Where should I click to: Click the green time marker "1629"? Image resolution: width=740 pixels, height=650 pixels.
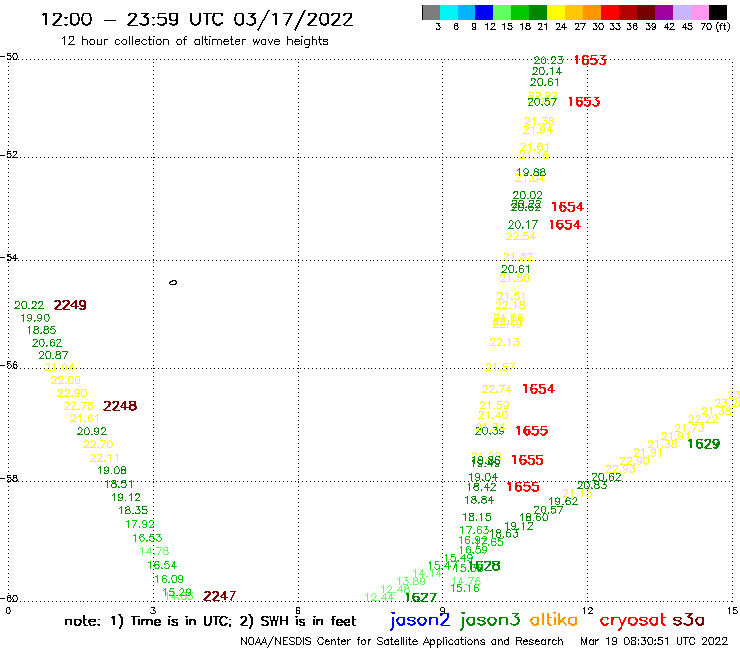coord(704,444)
